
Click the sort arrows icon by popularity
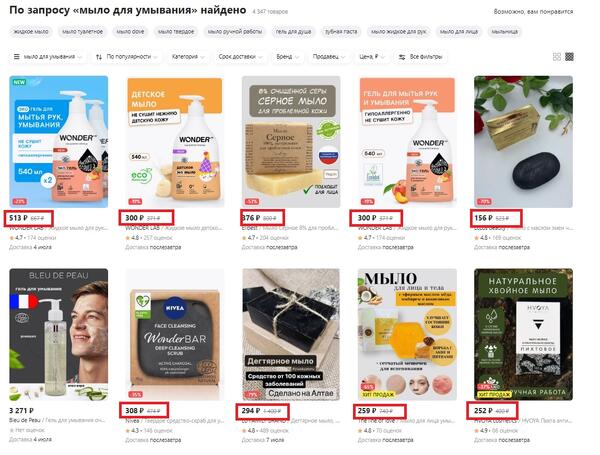(x=99, y=57)
